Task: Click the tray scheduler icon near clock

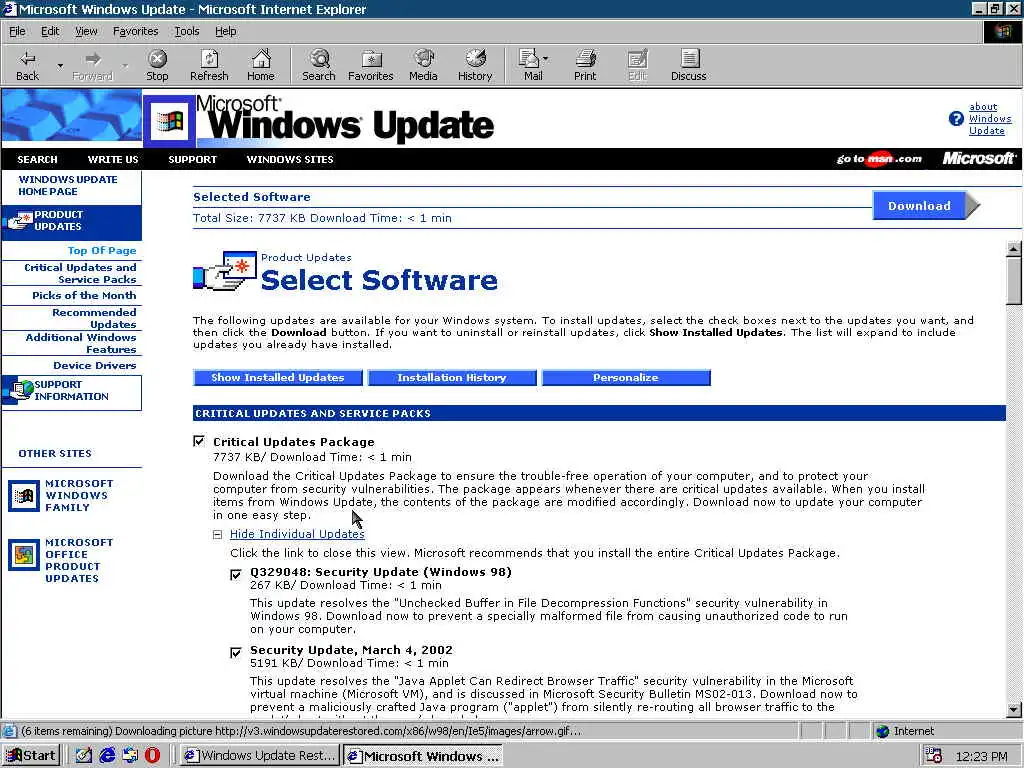Action: click(x=933, y=756)
